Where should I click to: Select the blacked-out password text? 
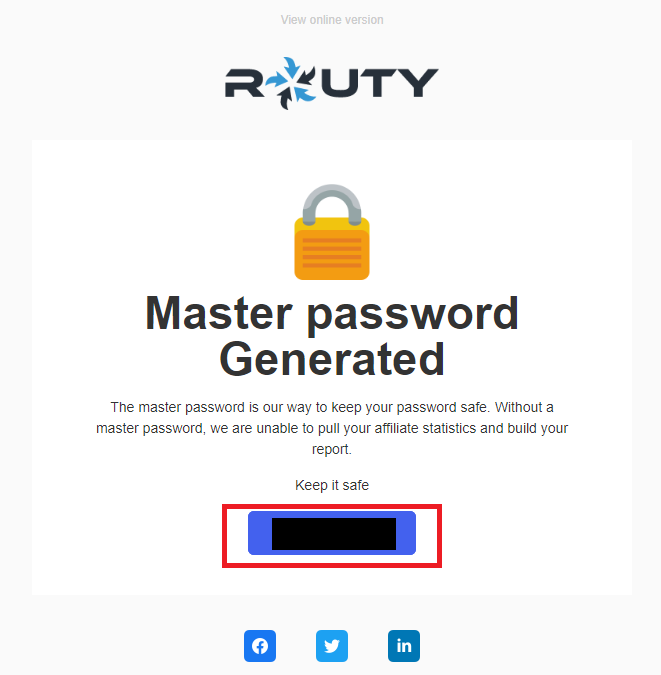(334, 534)
